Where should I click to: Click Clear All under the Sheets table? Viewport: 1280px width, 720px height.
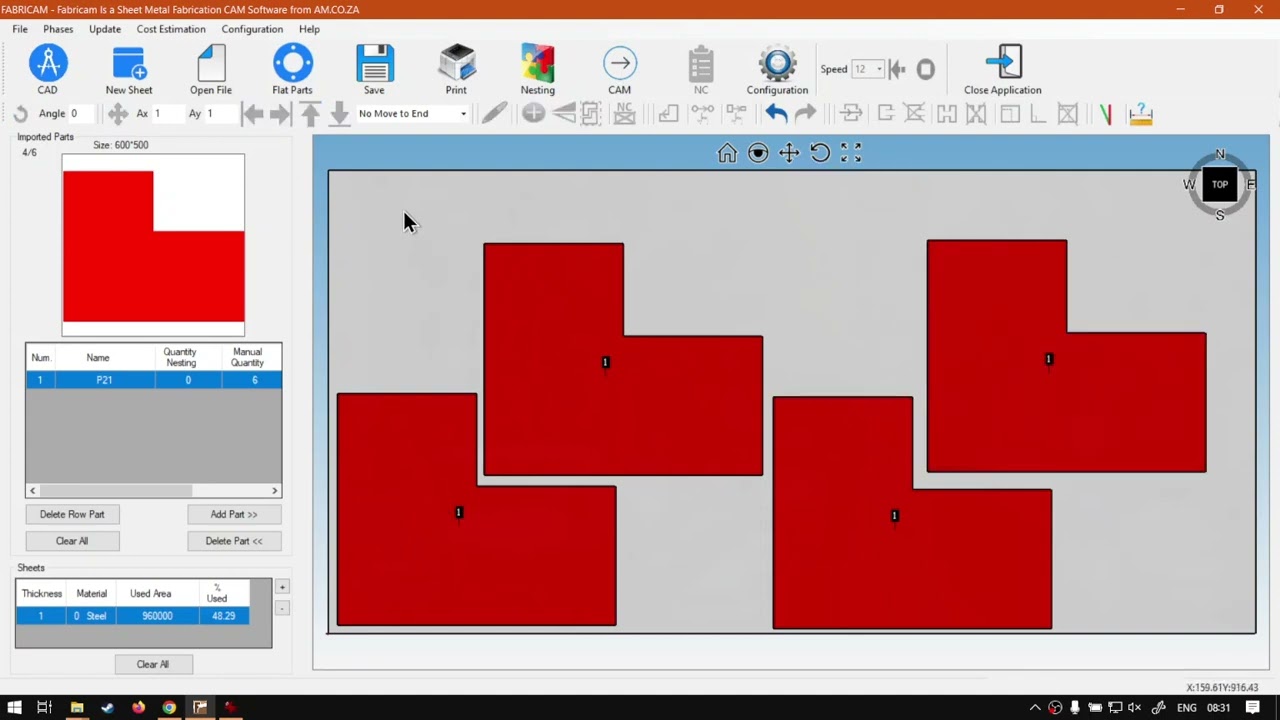(x=153, y=664)
